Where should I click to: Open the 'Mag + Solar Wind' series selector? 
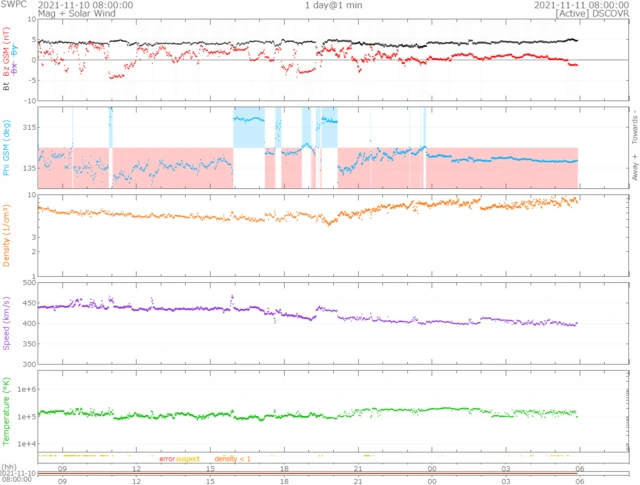74,14
